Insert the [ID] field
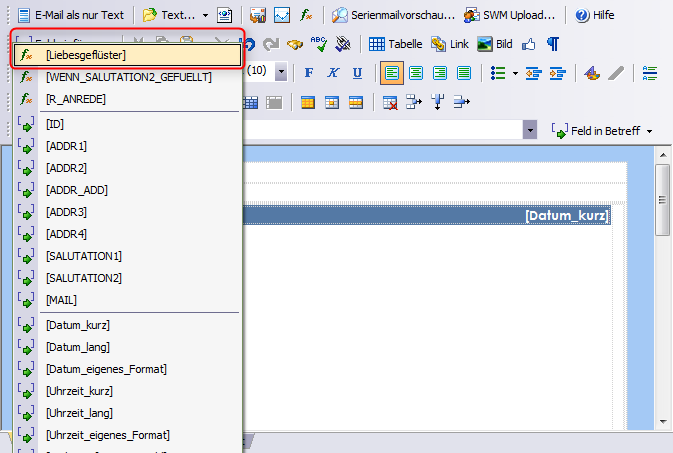 [127, 124]
